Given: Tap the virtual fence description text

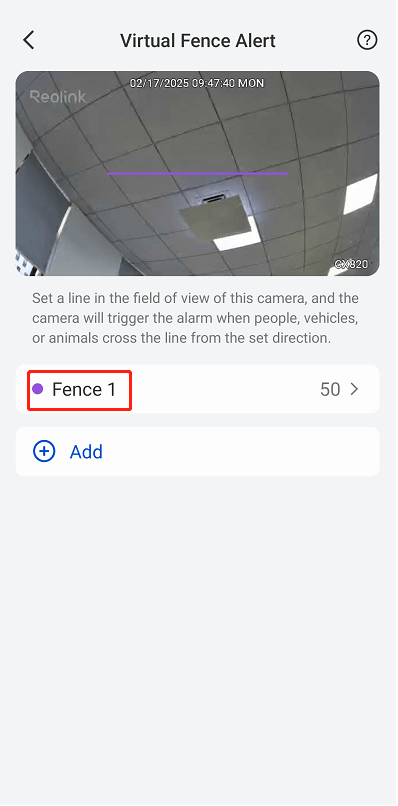Looking at the screenshot, I should (195, 318).
